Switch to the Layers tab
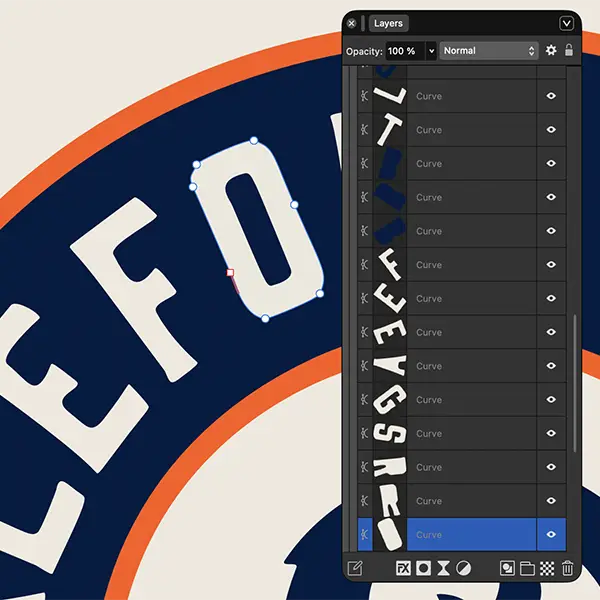600x600 pixels. click(388, 23)
